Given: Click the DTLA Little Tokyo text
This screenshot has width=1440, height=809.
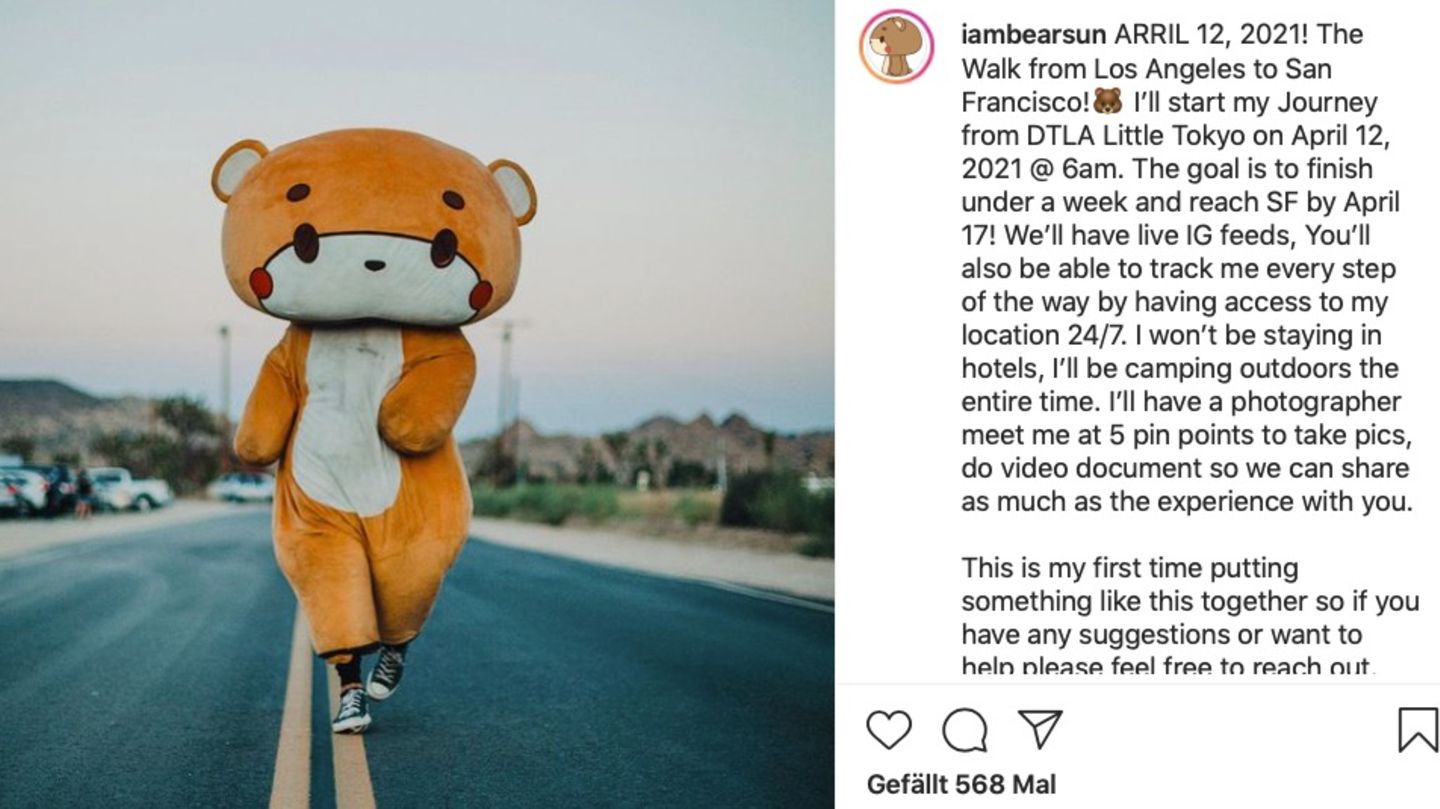Looking at the screenshot, I should pyautogui.click(x=1097, y=135).
